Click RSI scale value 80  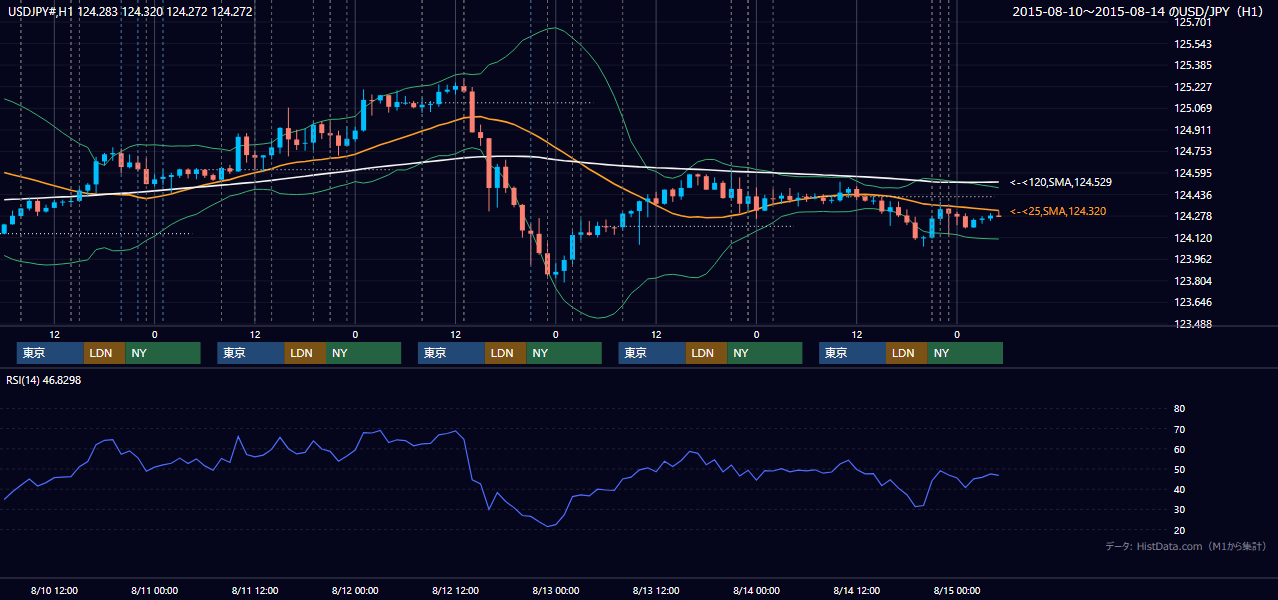click(x=1179, y=409)
